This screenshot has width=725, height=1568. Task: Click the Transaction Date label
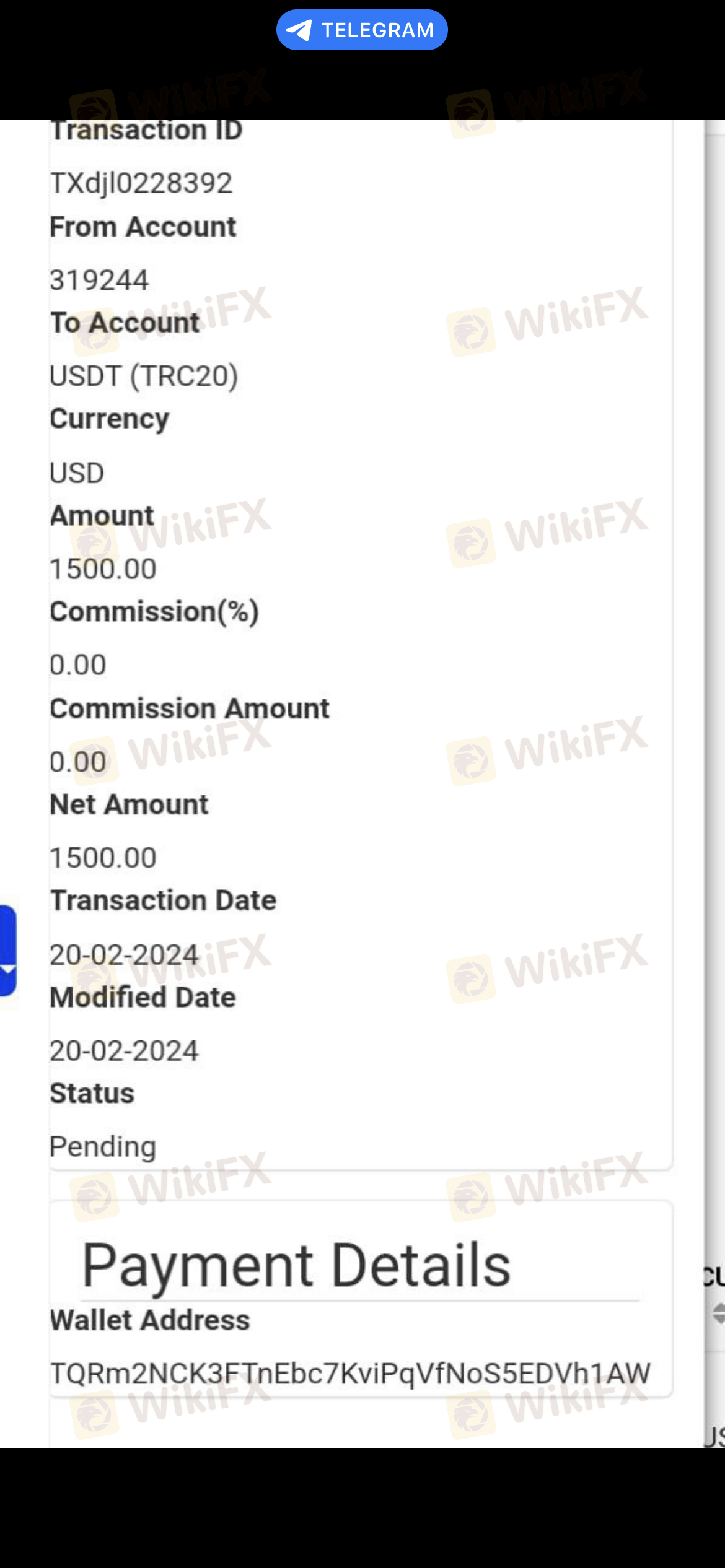point(163,901)
